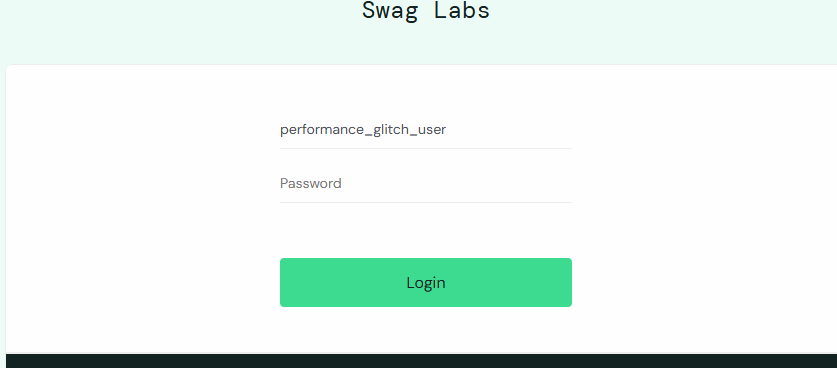Image resolution: width=837 pixels, height=368 pixels.
Task: Activate the username textbox above Password
Action: pyautogui.click(x=425, y=130)
